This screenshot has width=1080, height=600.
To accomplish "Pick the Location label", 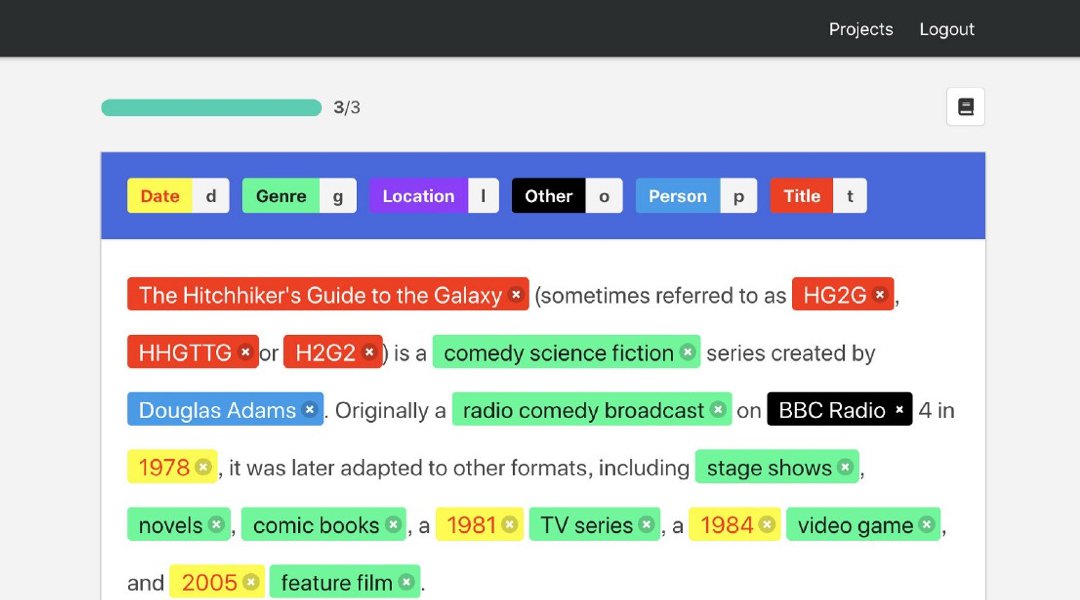I will [419, 196].
